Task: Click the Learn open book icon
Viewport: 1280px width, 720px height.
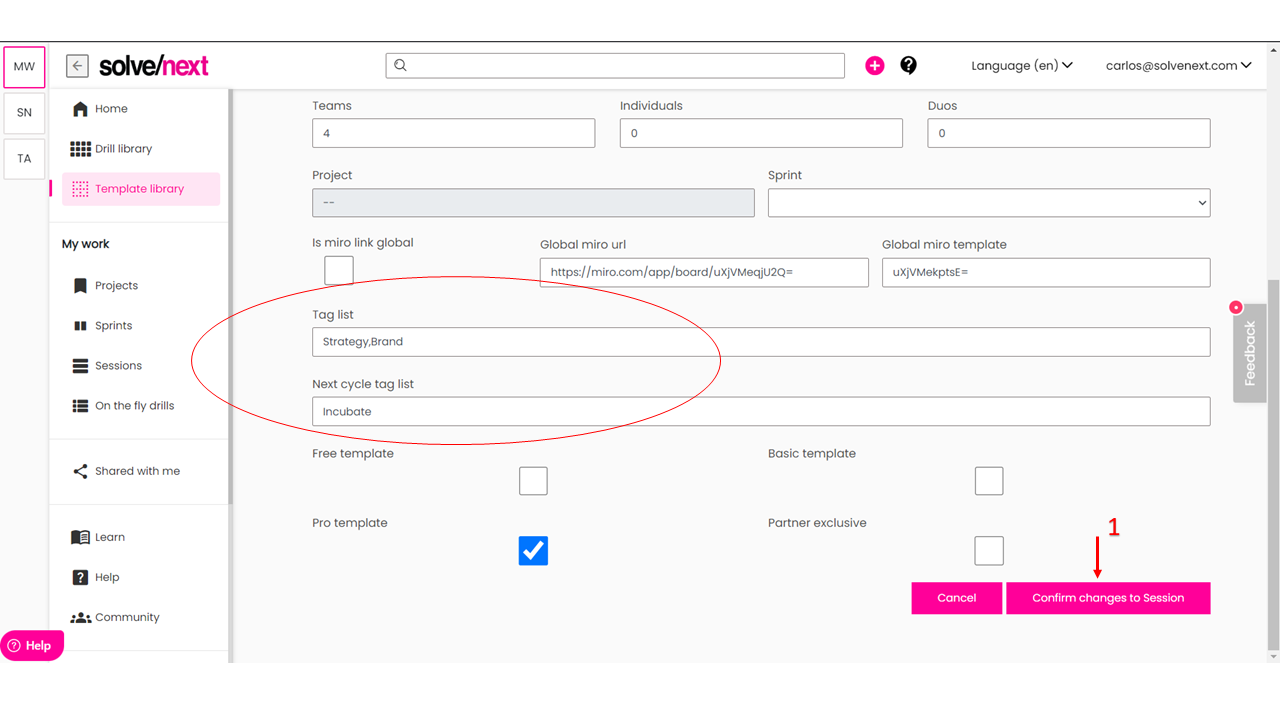Action: [x=81, y=537]
